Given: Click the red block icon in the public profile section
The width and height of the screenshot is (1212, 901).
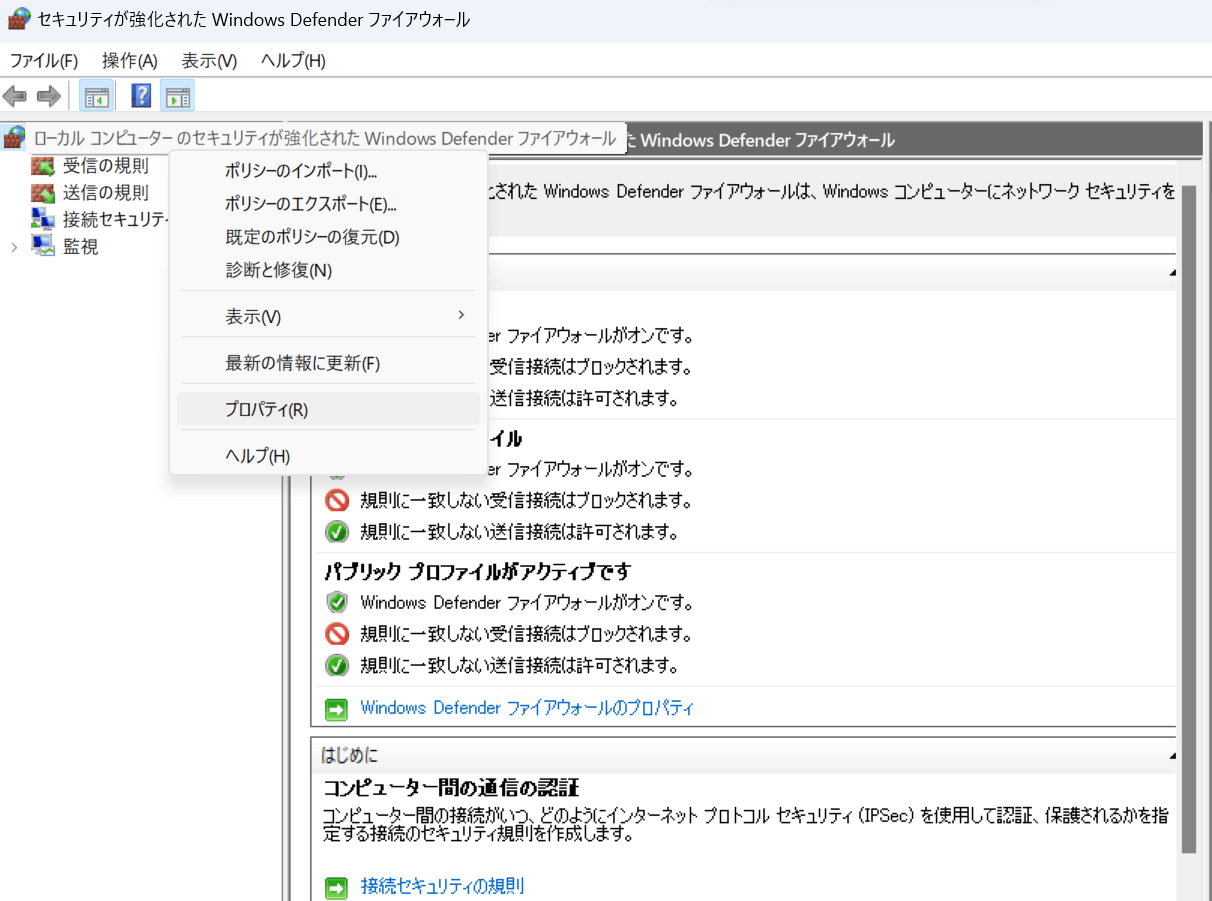Looking at the screenshot, I should (x=337, y=634).
